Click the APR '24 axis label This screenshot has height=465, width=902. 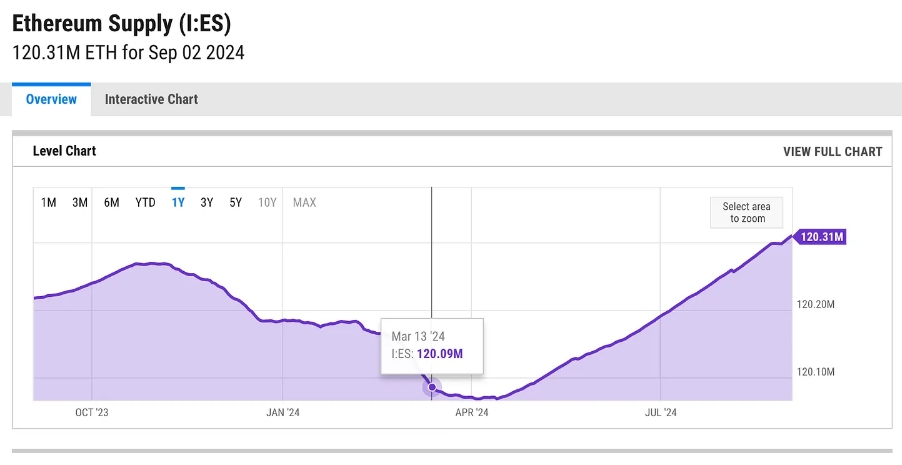472,413
